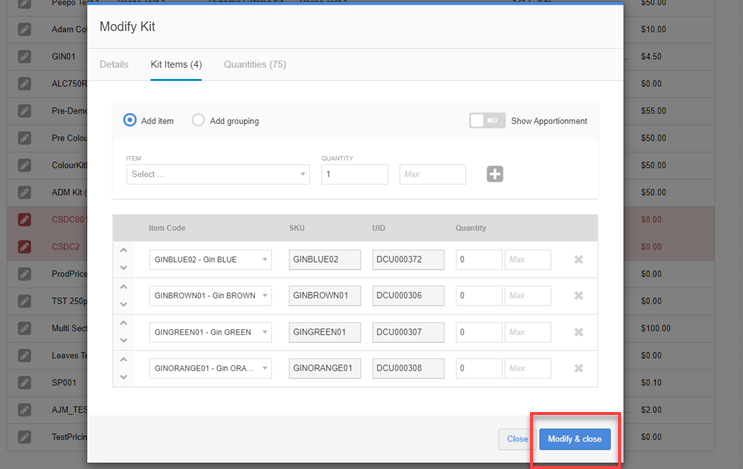Move GINORANGE01 row up
This screenshot has height=469, width=743.
pos(124,359)
